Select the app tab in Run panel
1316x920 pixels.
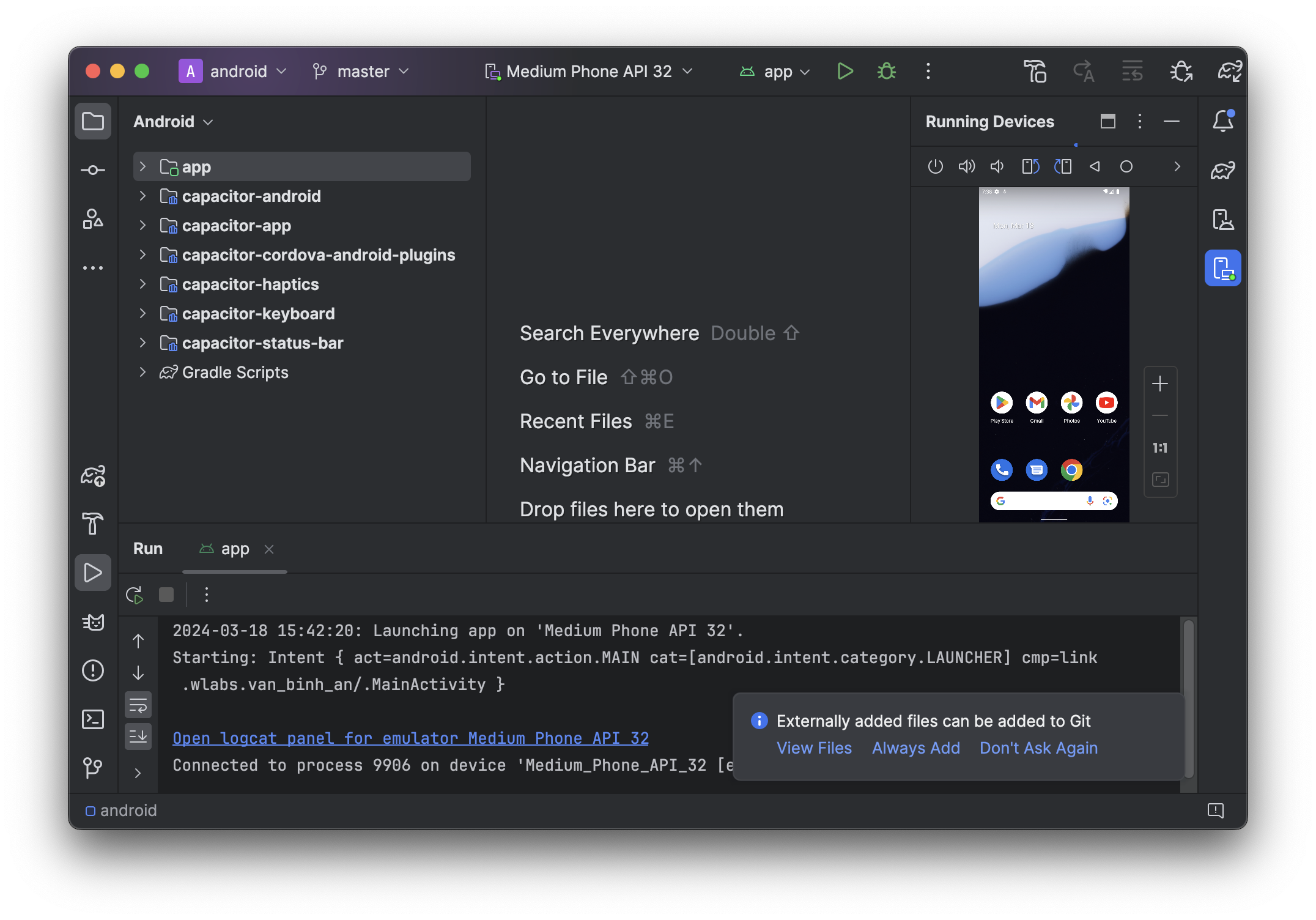235,549
